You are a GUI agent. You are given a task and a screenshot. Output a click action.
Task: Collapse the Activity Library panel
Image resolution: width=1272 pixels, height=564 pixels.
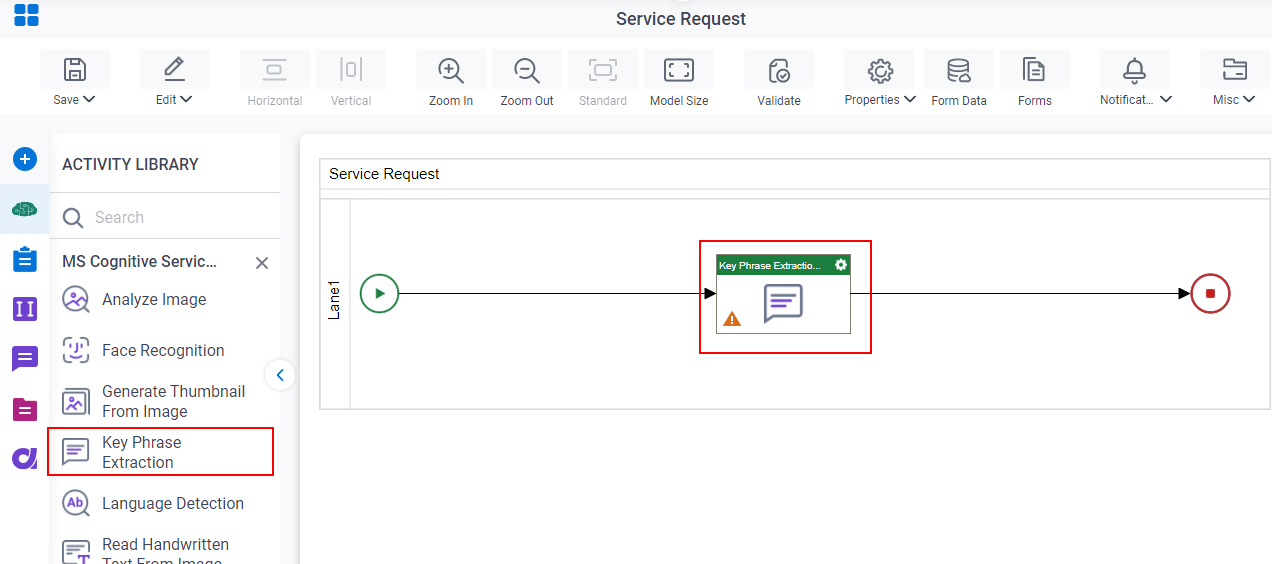click(x=280, y=375)
